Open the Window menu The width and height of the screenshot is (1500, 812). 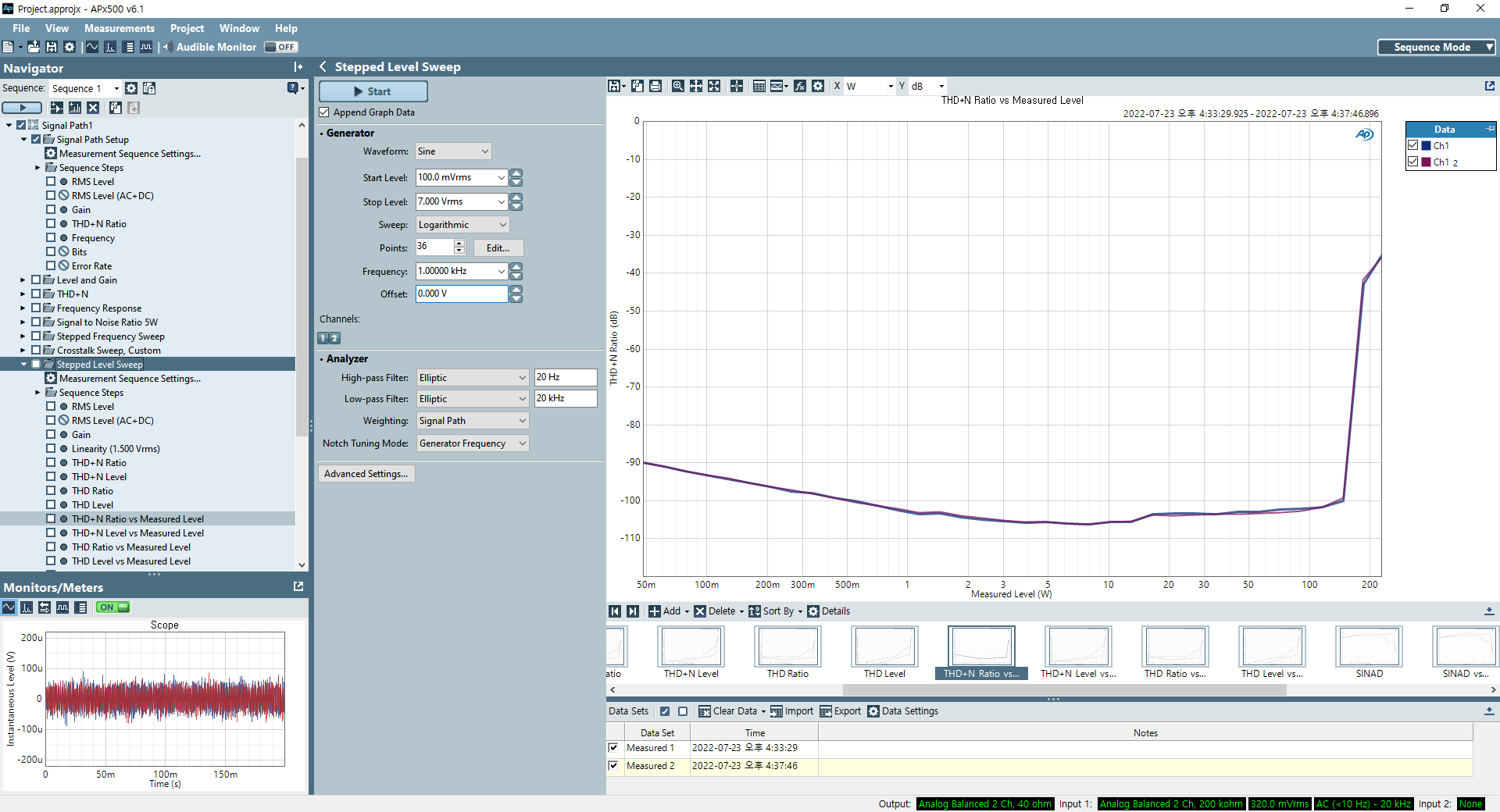click(x=239, y=28)
